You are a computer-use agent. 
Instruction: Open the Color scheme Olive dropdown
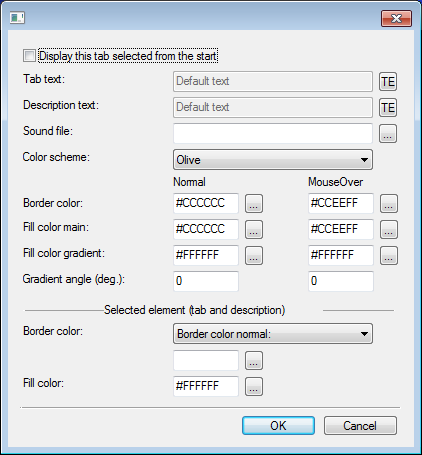[273, 160]
